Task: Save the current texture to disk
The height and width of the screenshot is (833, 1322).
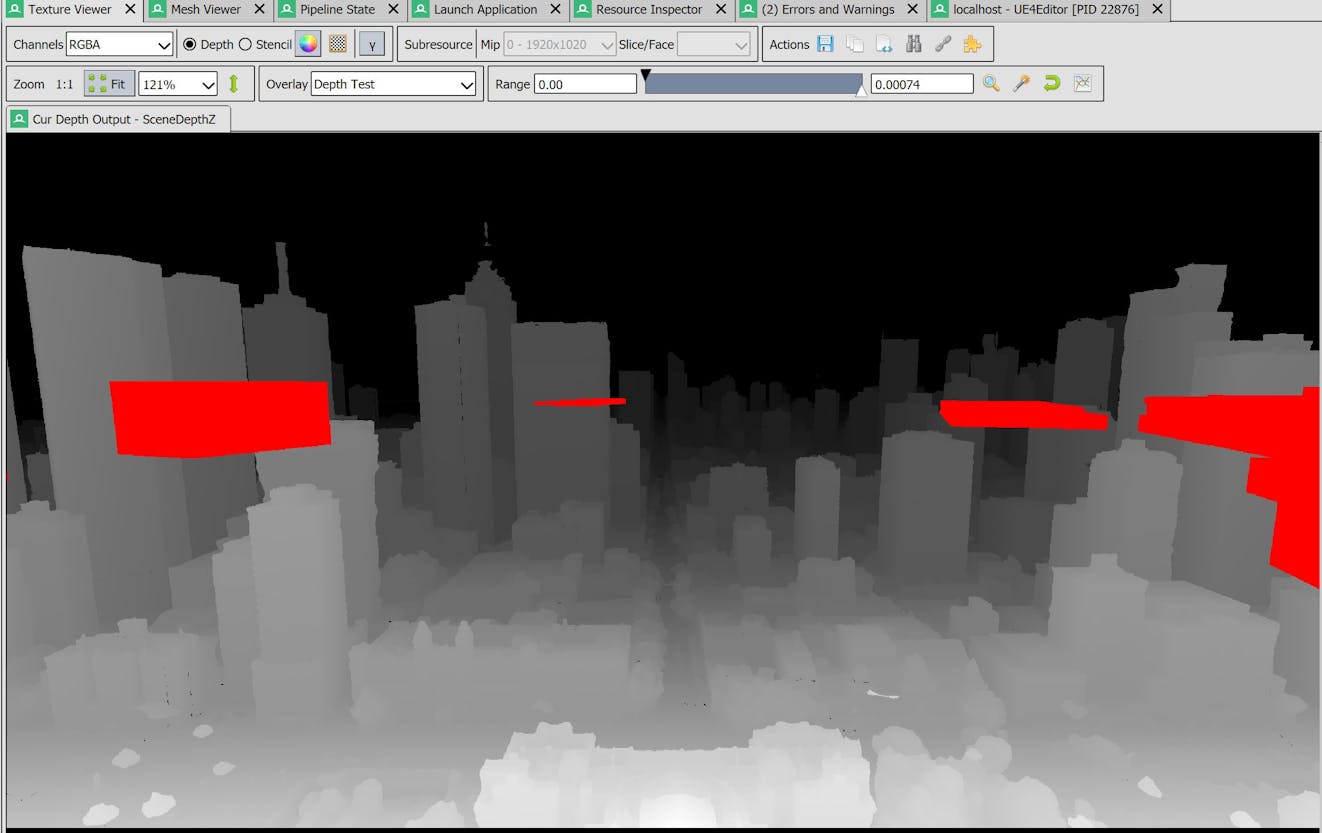Action: pyautogui.click(x=825, y=44)
